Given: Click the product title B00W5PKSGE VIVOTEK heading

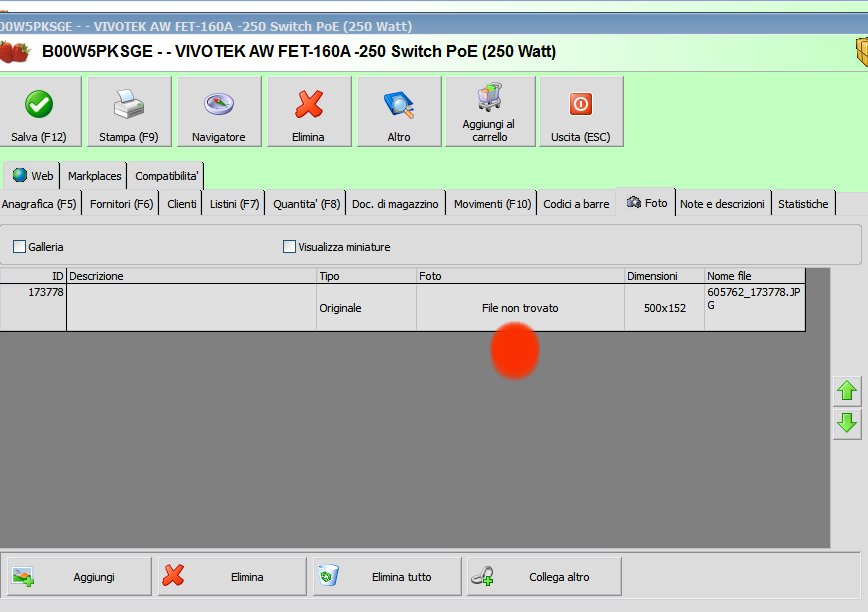Looking at the screenshot, I should 299,51.
